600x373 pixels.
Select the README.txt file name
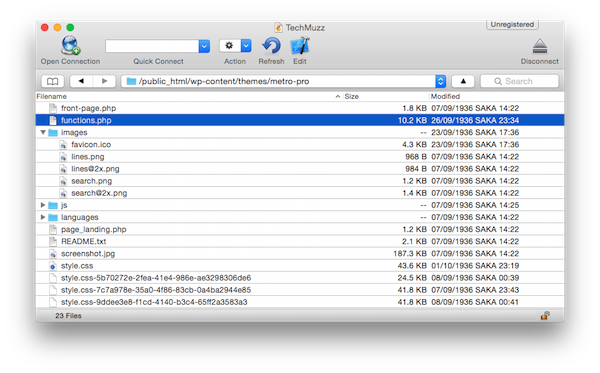[x=83, y=241]
